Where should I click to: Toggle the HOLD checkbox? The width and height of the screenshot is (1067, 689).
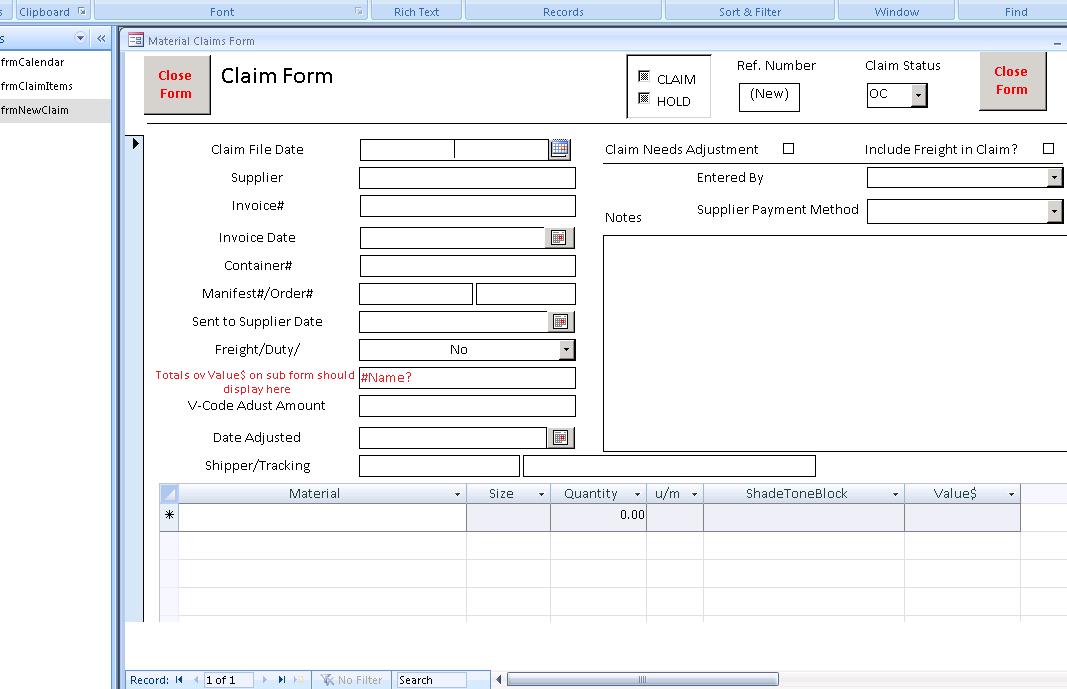[644, 99]
